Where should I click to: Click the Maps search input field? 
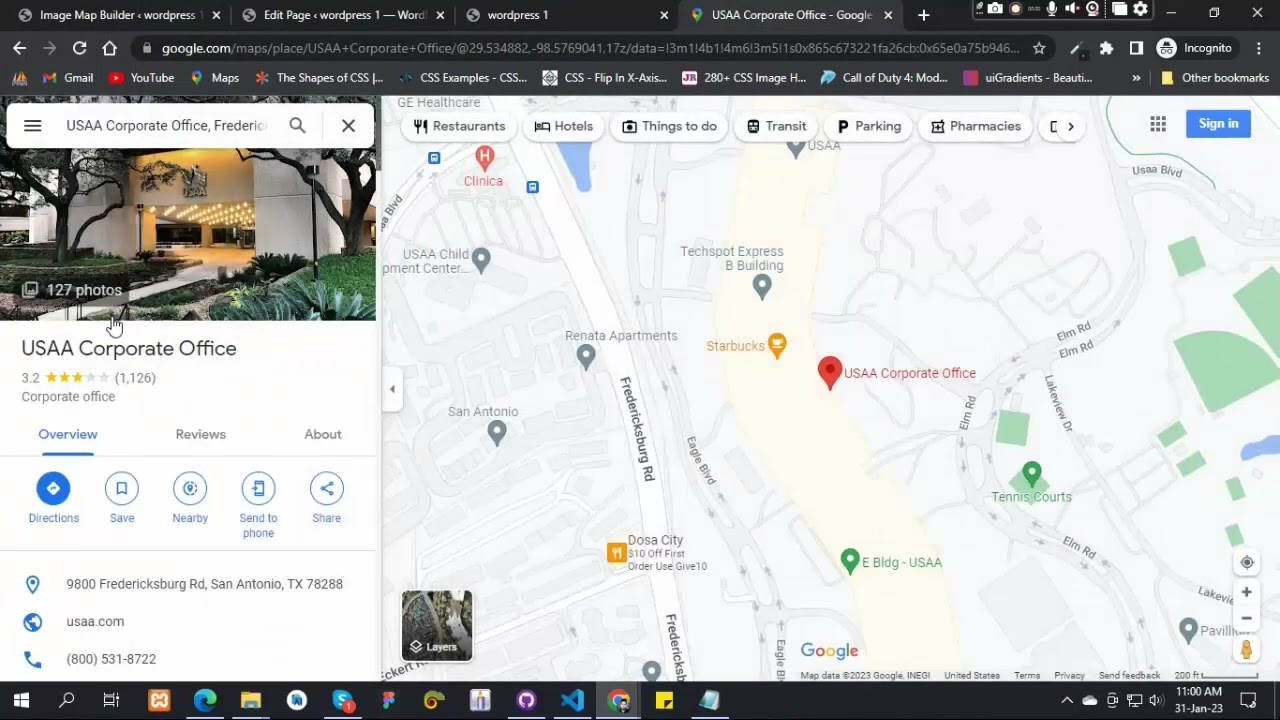[167, 126]
